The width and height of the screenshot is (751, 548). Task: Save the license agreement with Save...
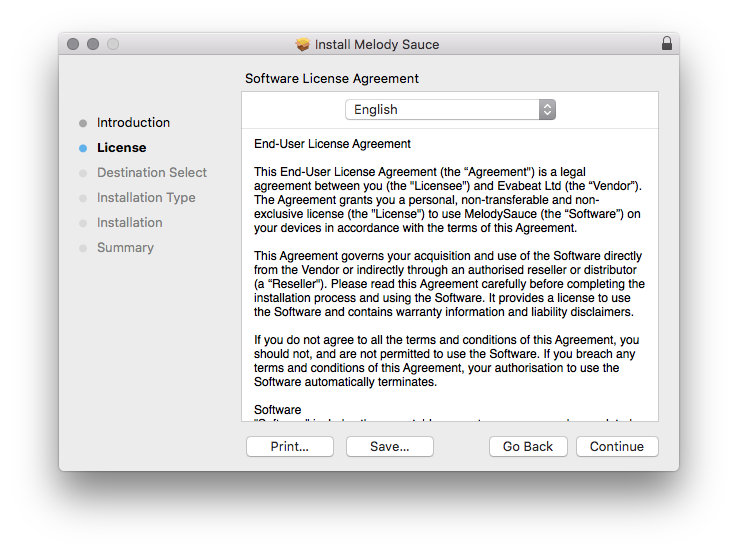click(390, 447)
